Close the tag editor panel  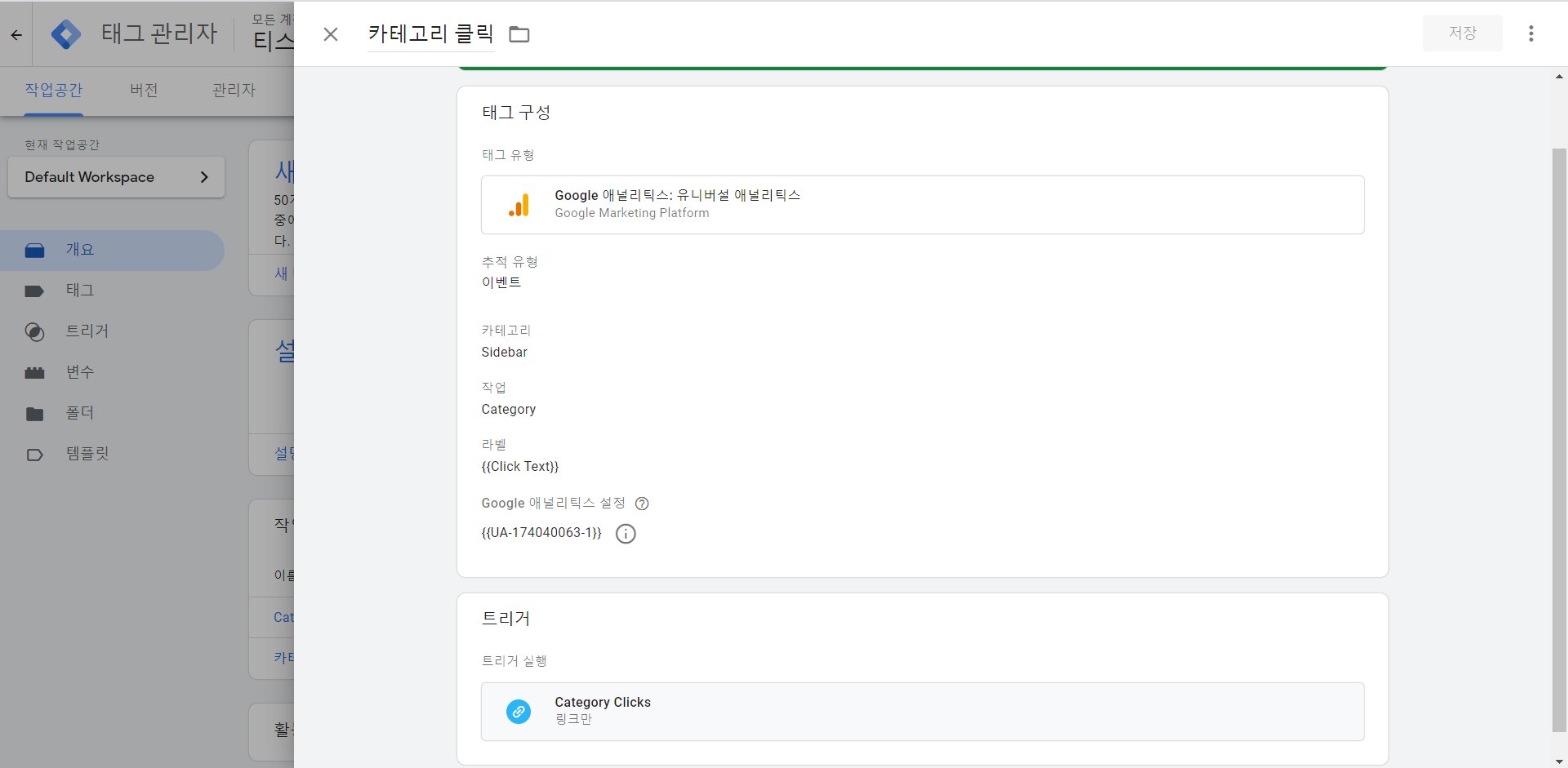pyautogui.click(x=331, y=34)
